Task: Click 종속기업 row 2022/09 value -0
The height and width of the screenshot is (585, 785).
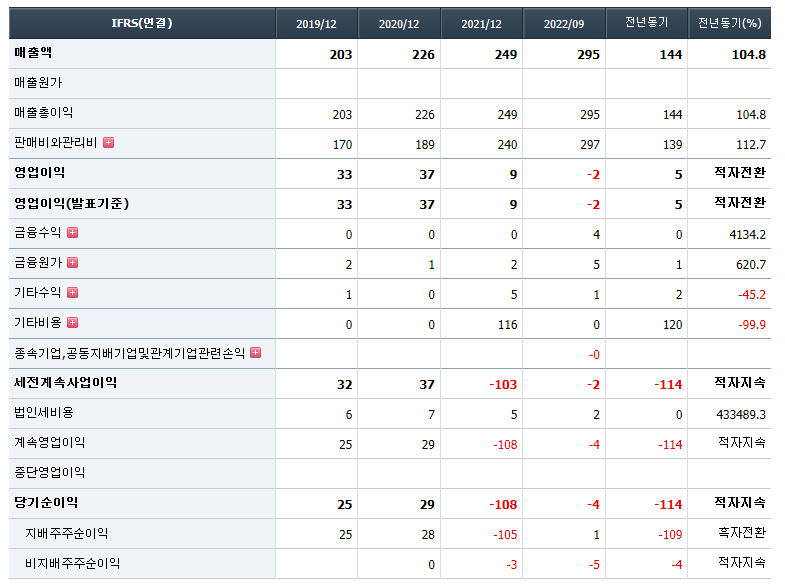Action: pyautogui.click(x=594, y=355)
